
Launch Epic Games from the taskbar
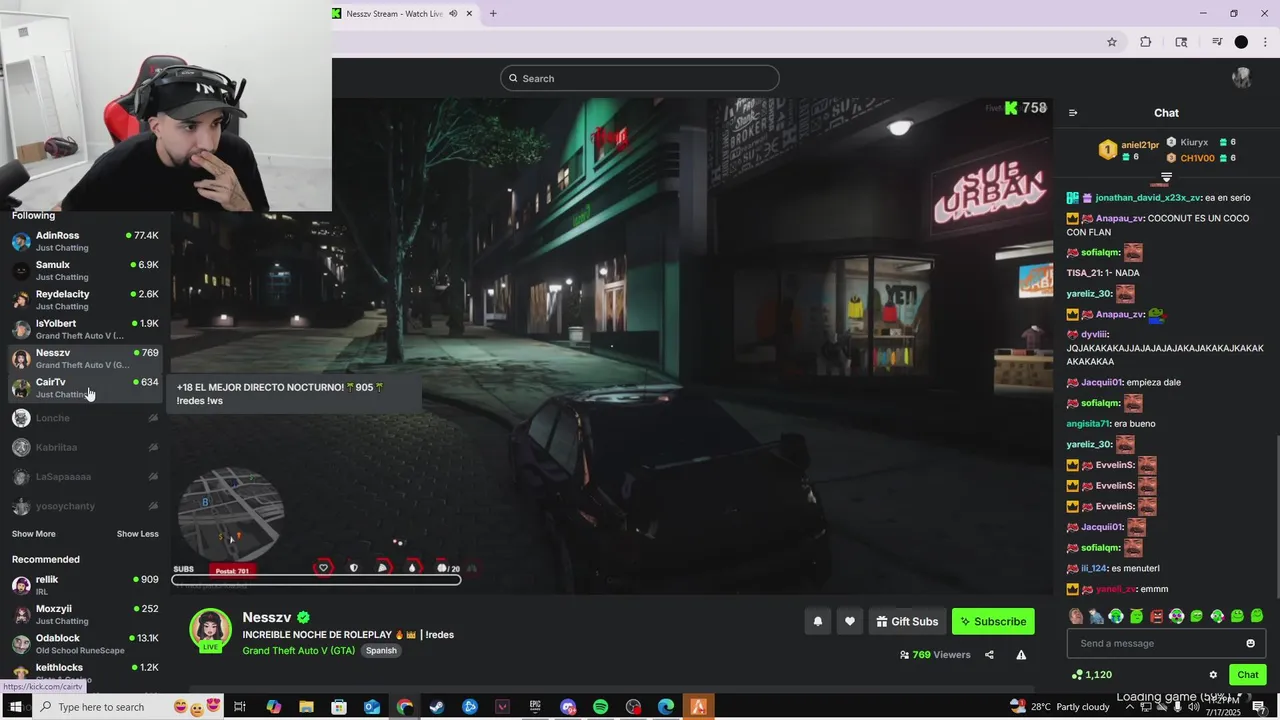click(x=535, y=707)
